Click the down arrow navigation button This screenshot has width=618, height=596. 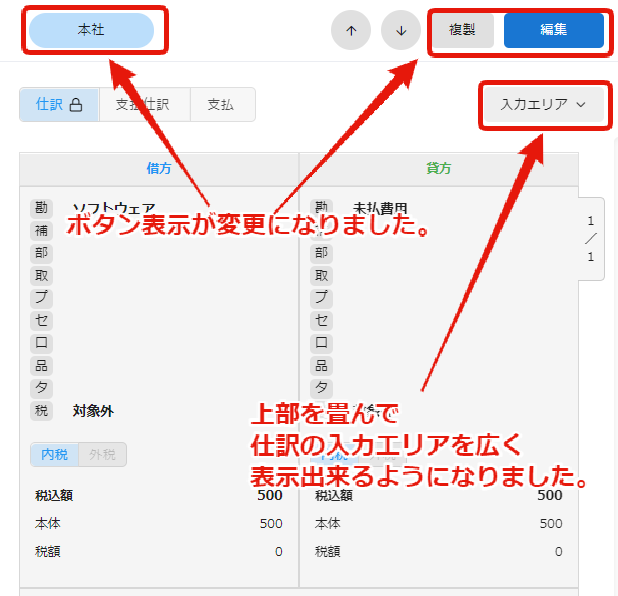point(401,30)
